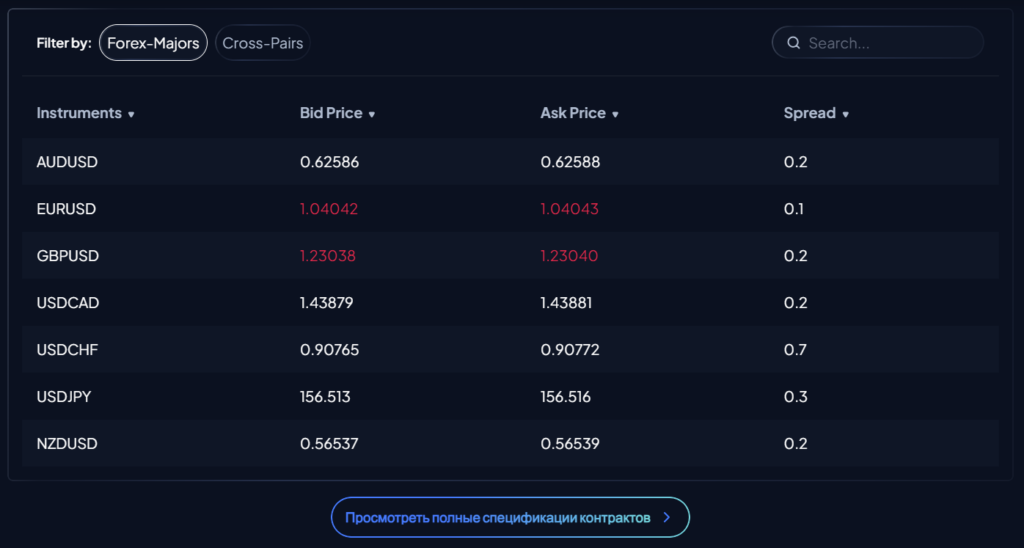Screen dimensions: 1024x548
Task: Click the NZDUSD instrument name
Action: [x=67, y=444]
